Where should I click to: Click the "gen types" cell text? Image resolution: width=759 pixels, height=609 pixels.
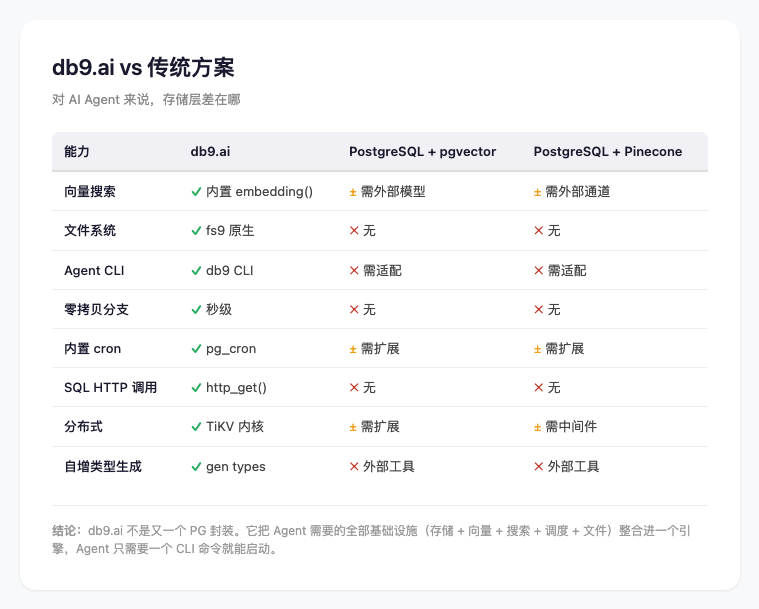(x=236, y=467)
